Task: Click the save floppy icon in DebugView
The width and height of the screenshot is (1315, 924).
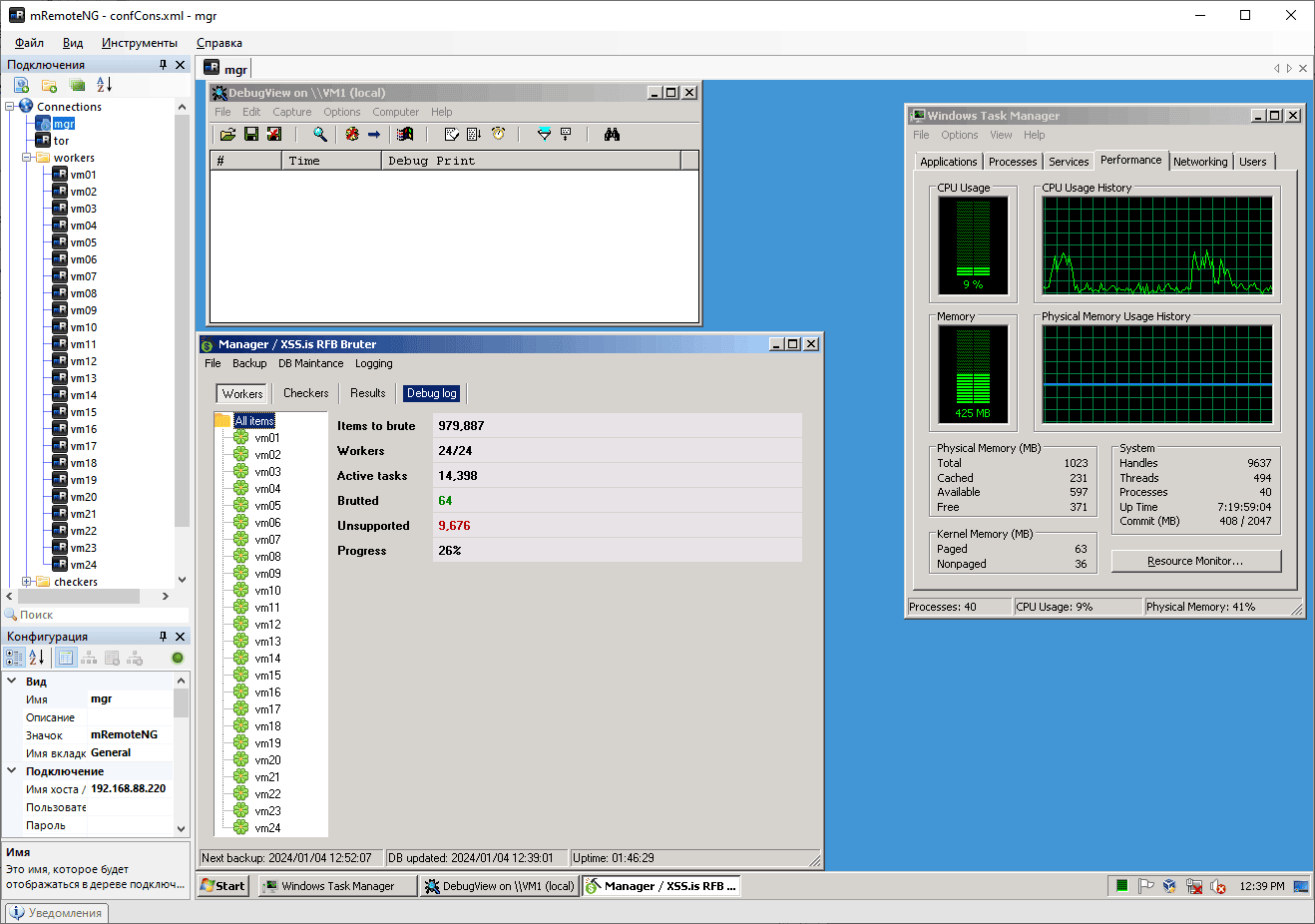Action: [251, 134]
